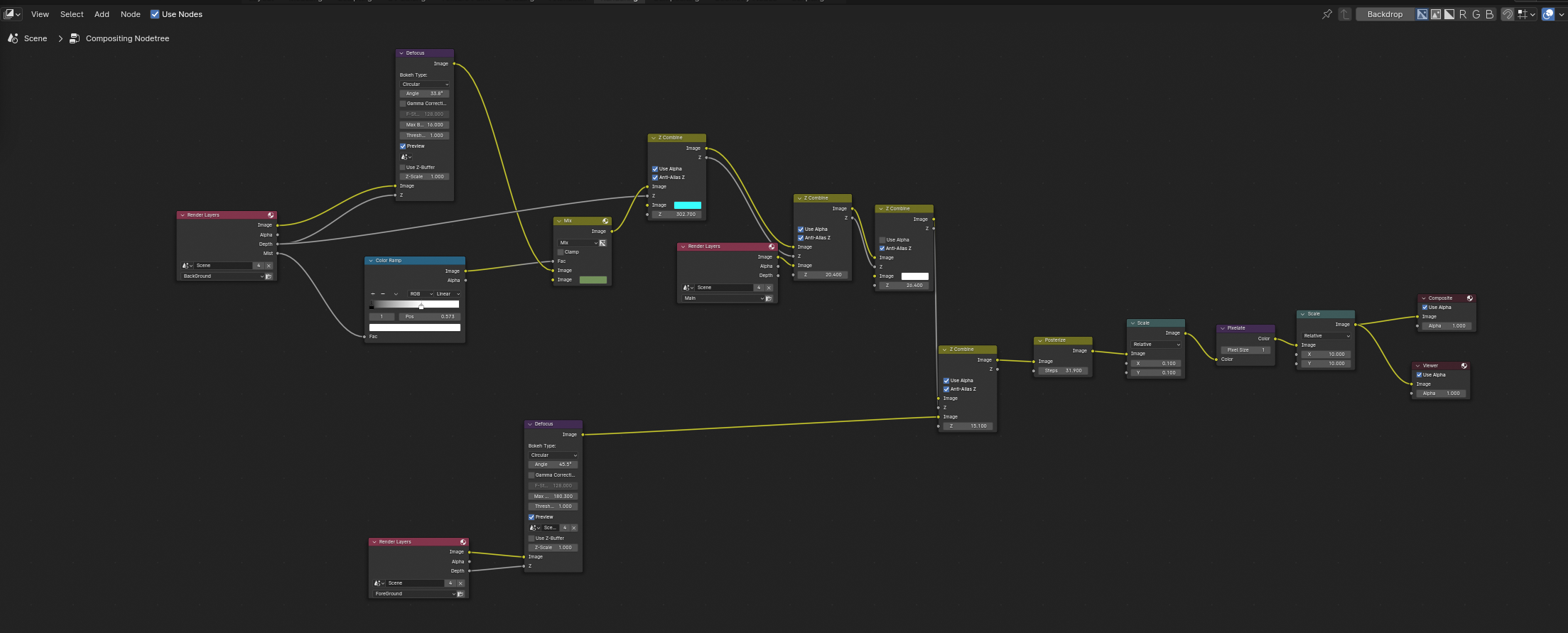1568x633 pixels.
Task: Open the ForeGround layer dropdown
Action: [414, 594]
